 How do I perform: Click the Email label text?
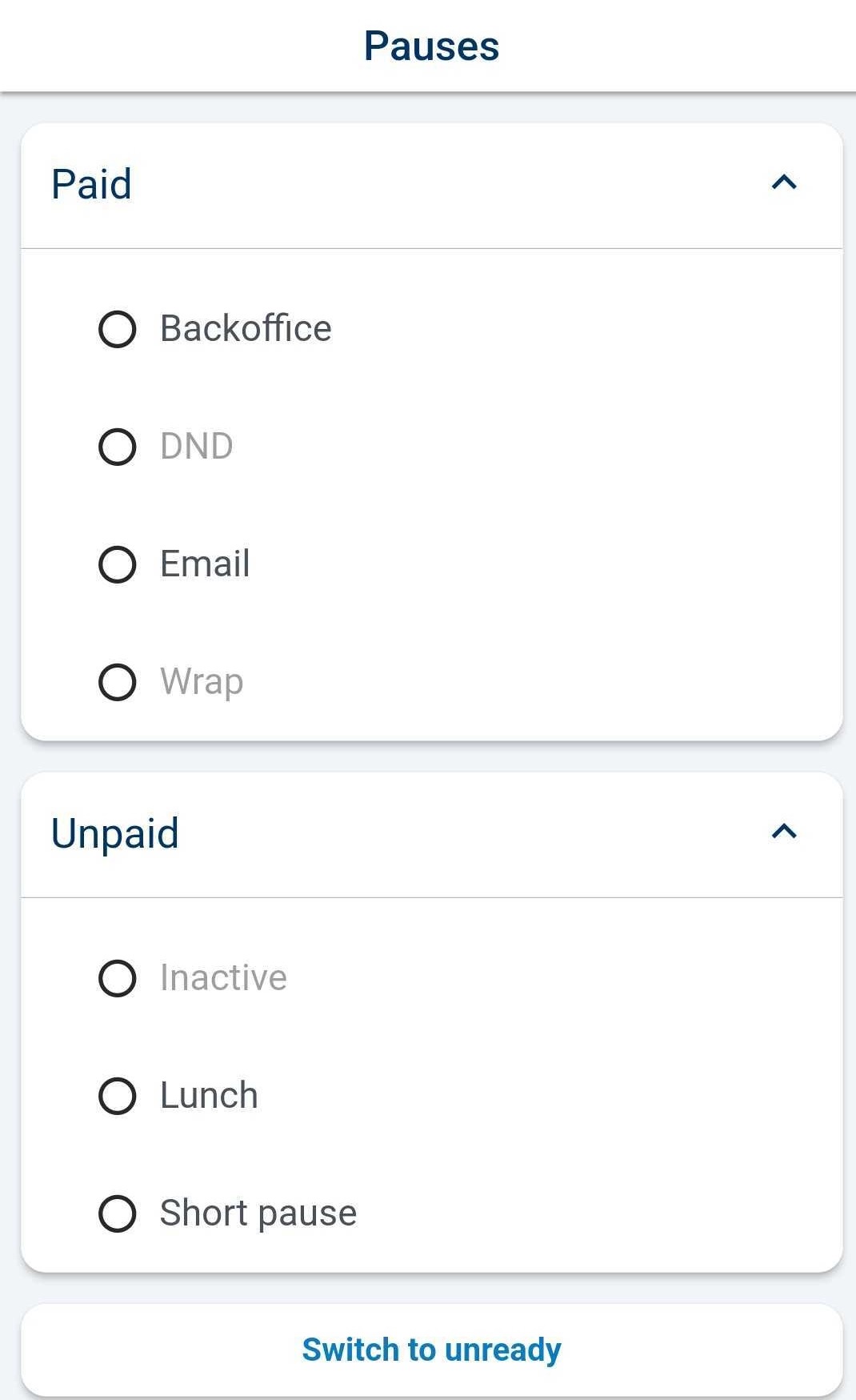205,564
